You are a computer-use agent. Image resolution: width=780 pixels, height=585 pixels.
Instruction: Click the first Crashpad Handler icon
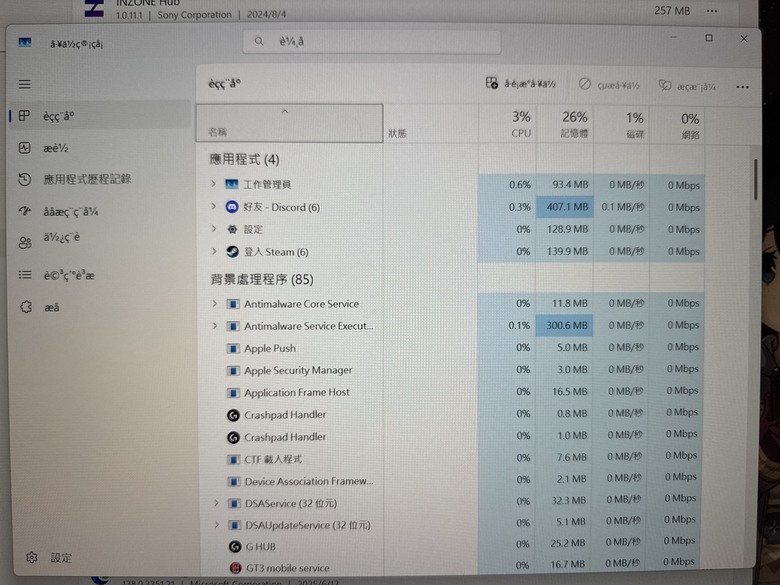click(x=233, y=415)
